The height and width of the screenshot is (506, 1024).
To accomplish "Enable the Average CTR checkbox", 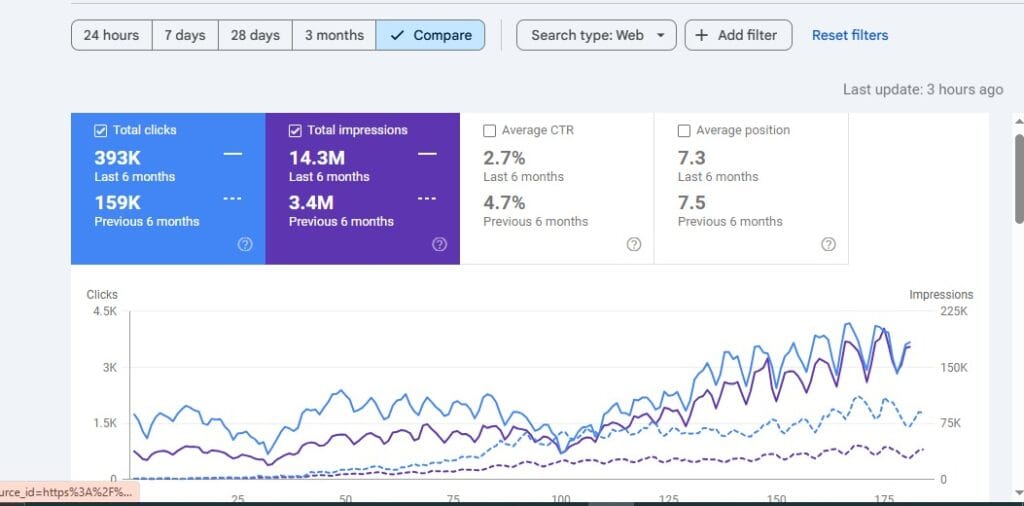I will pos(489,130).
